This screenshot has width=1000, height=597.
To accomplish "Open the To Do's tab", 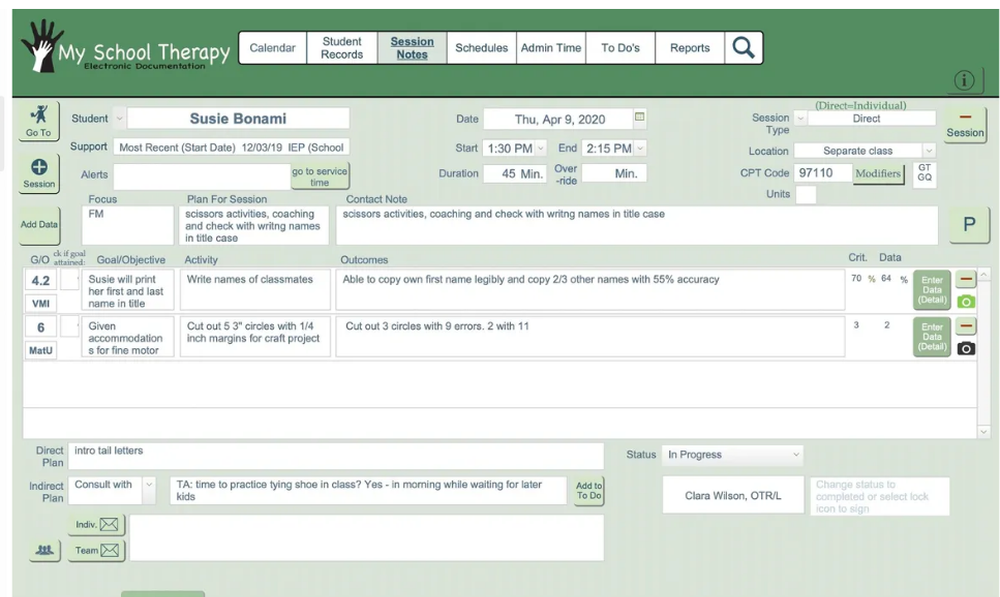I will click(x=621, y=48).
